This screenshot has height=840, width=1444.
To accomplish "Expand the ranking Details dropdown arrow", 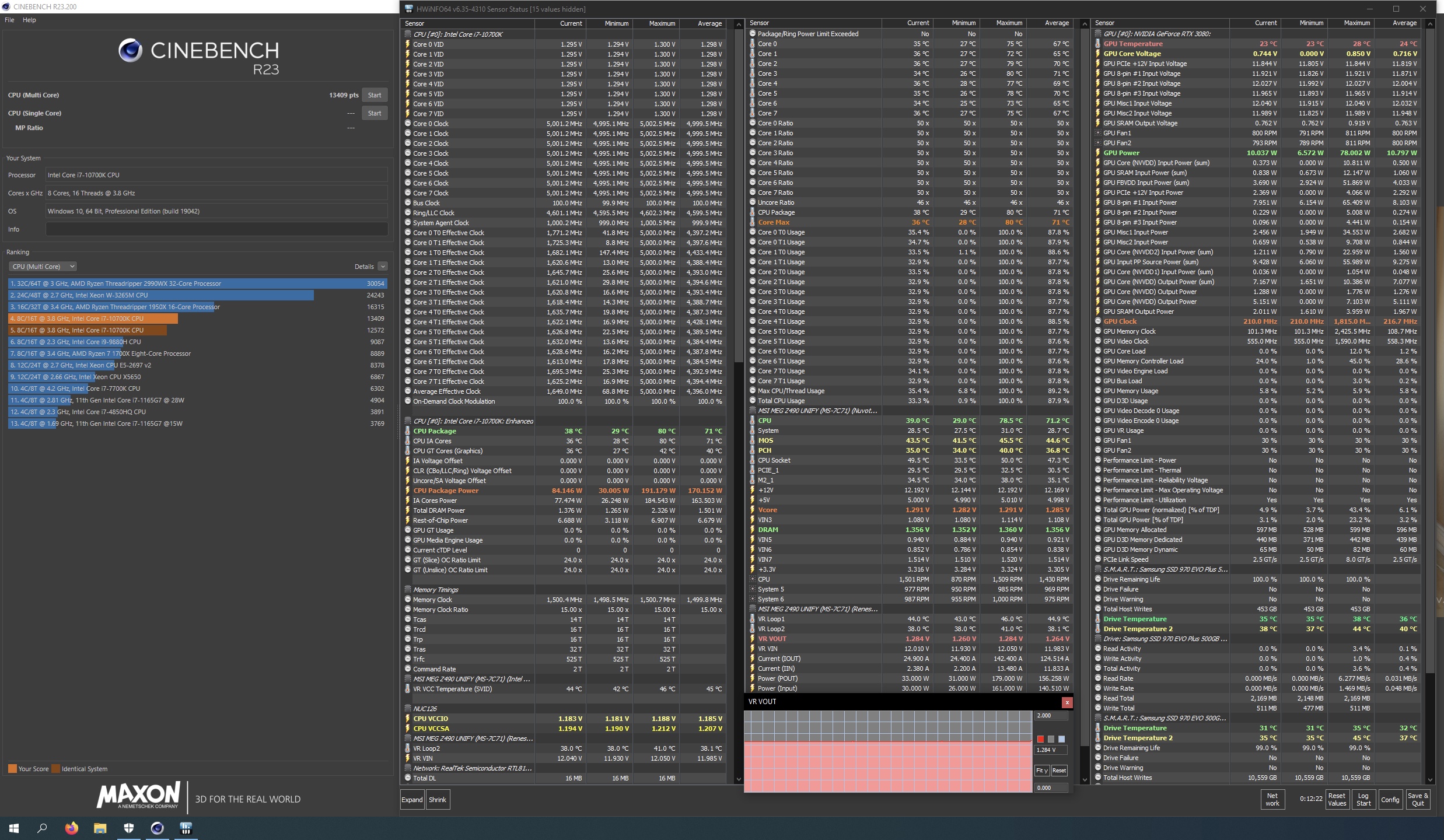I will [383, 267].
